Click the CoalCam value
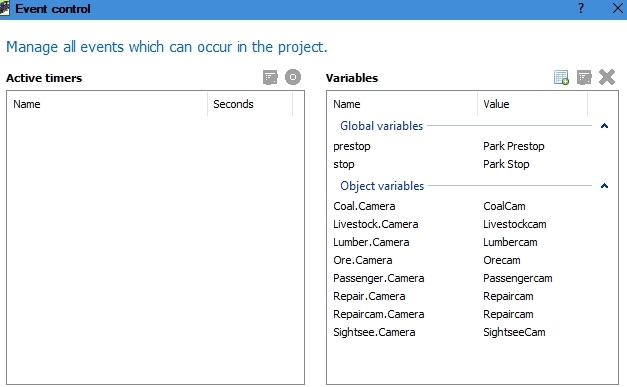This screenshot has width=627, height=387. 504,206
